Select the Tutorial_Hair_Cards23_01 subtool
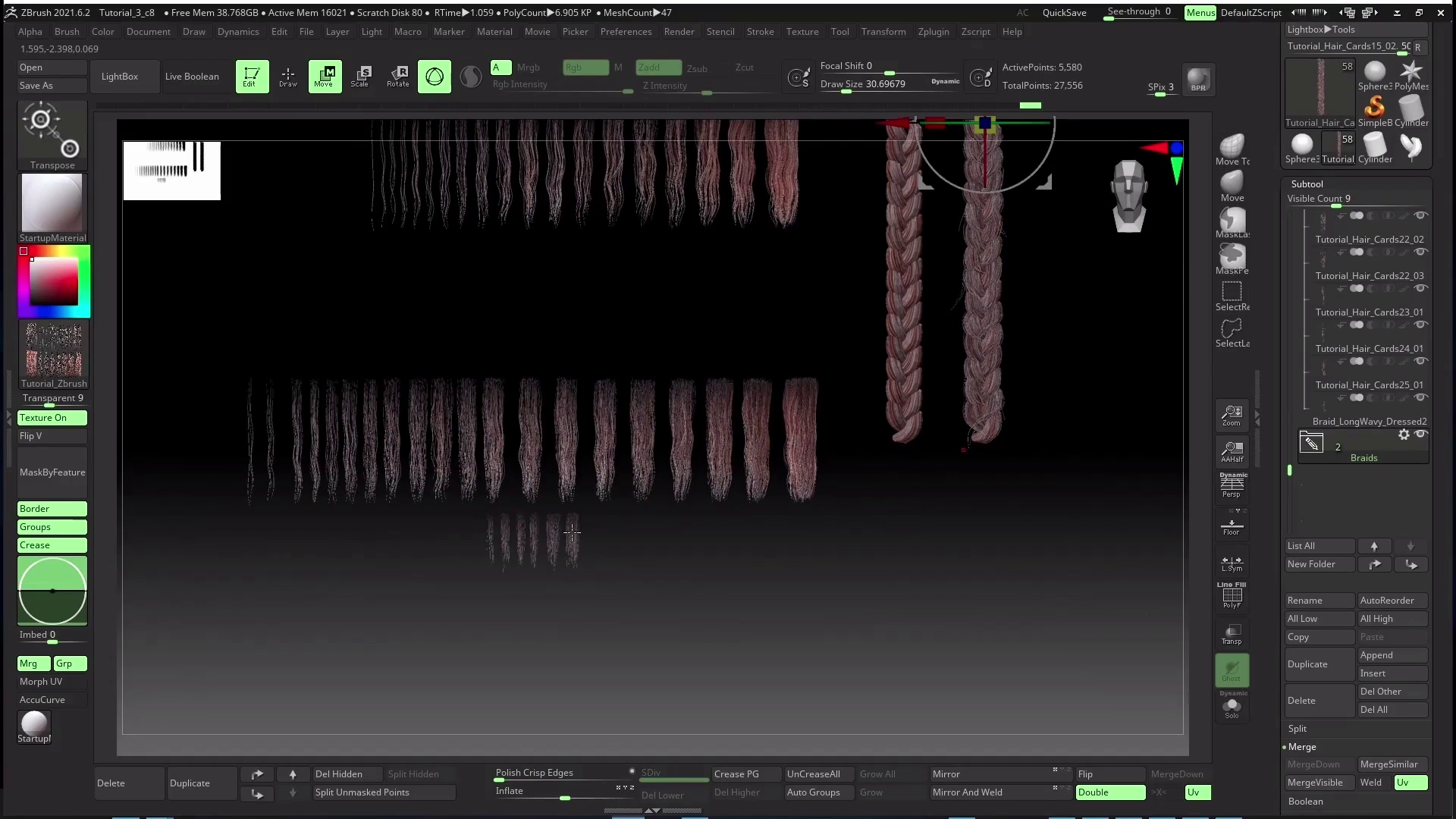 [x=1369, y=312]
